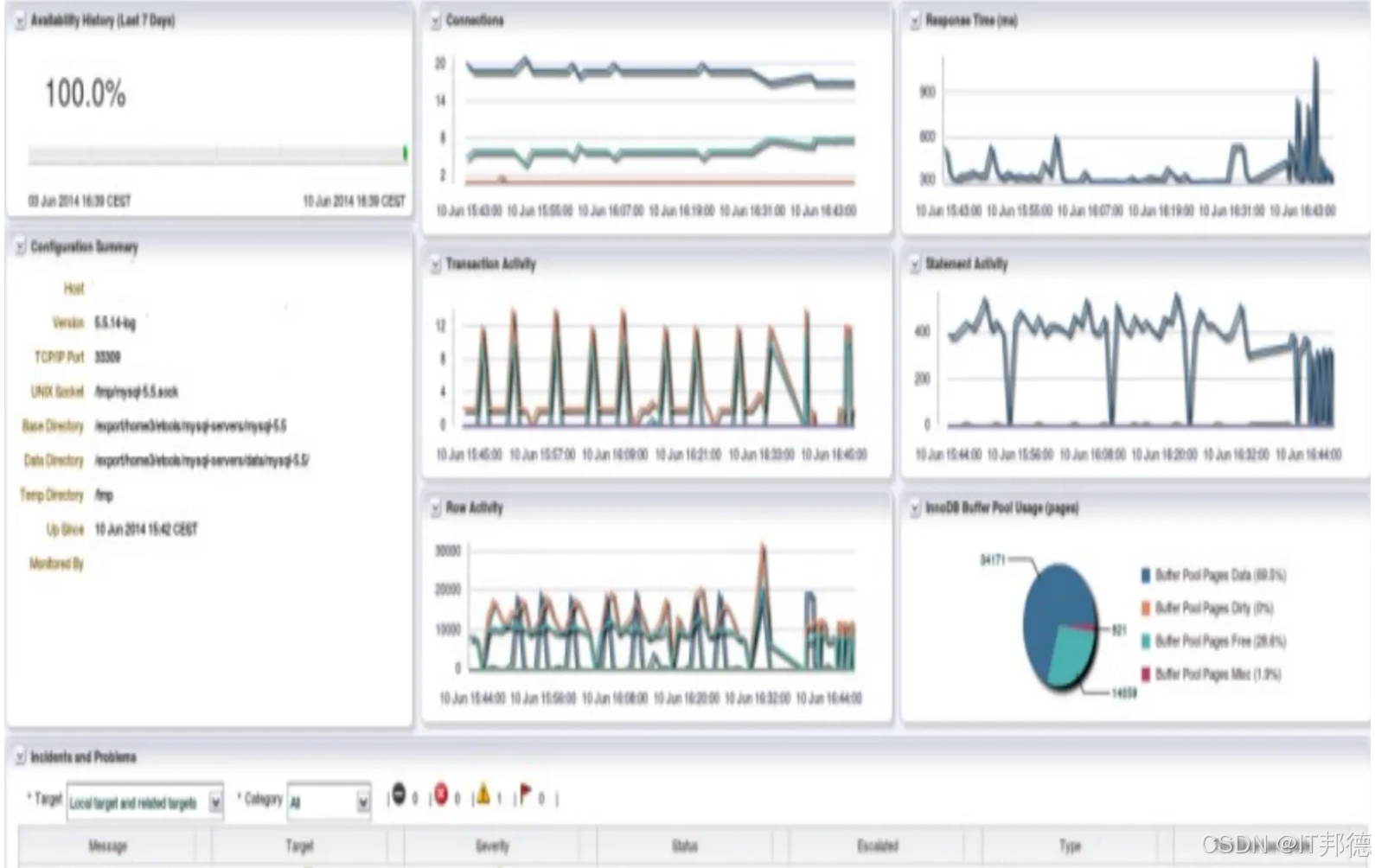Click the Version value 5.5.14-log
This screenshot has width=1375, height=868.
115,322
